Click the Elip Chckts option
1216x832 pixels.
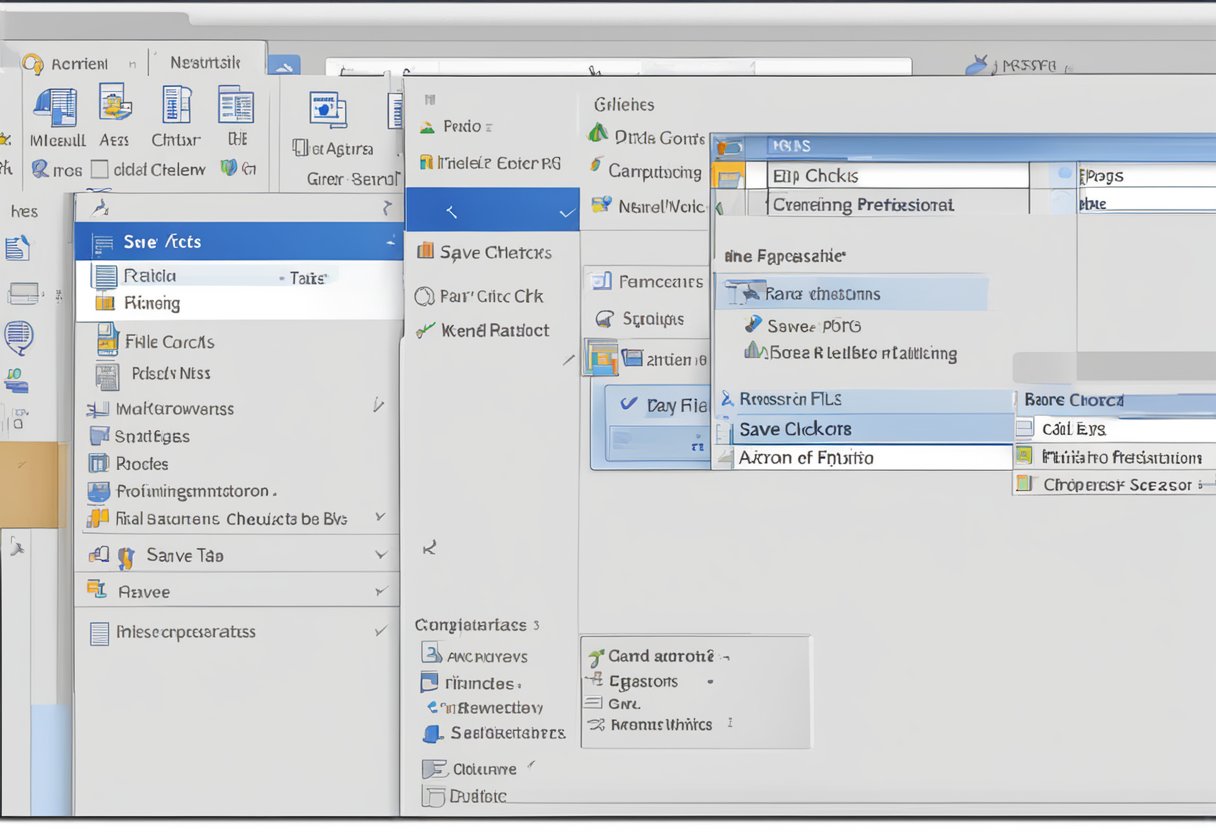click(897, 176)
